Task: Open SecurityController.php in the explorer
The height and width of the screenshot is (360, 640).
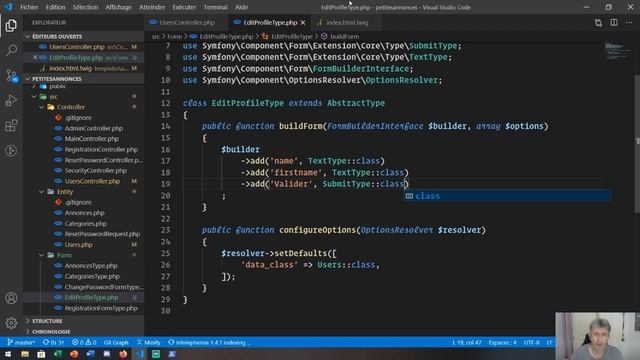Action: click(96, 171)
